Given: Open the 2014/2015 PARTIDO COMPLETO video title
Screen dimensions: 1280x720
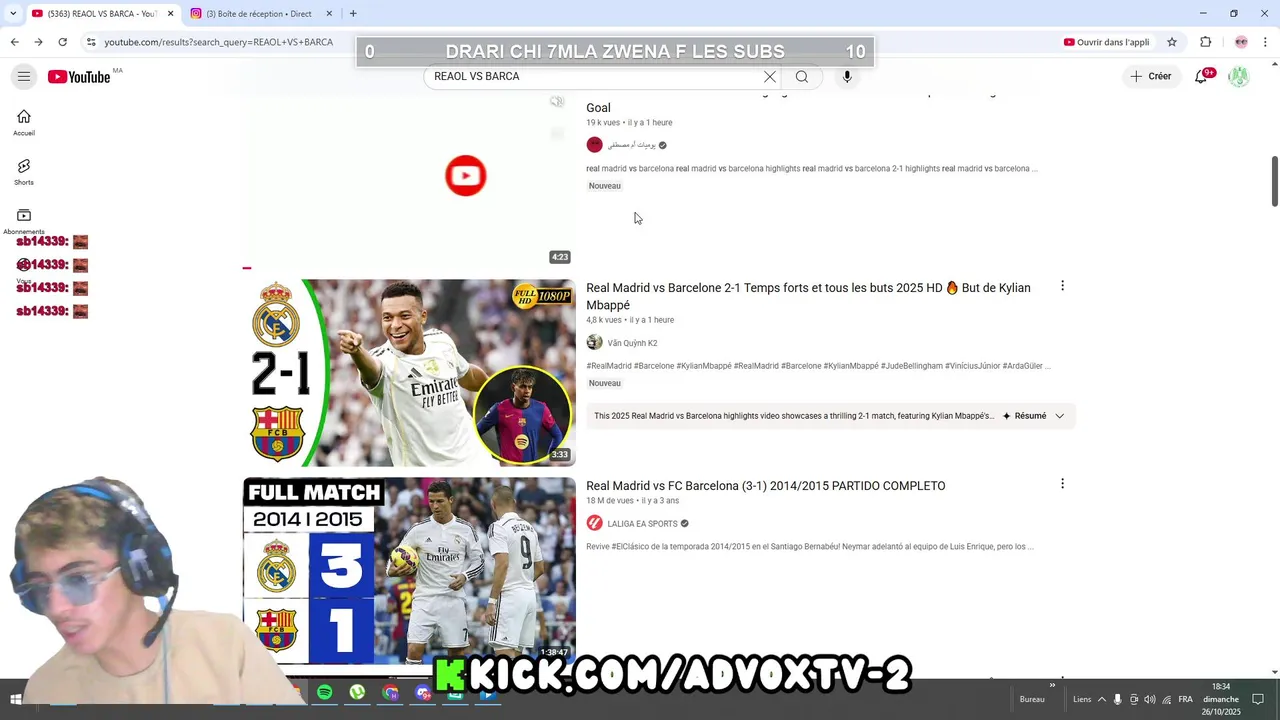Looking at the screenshot, I should (765, 486).
